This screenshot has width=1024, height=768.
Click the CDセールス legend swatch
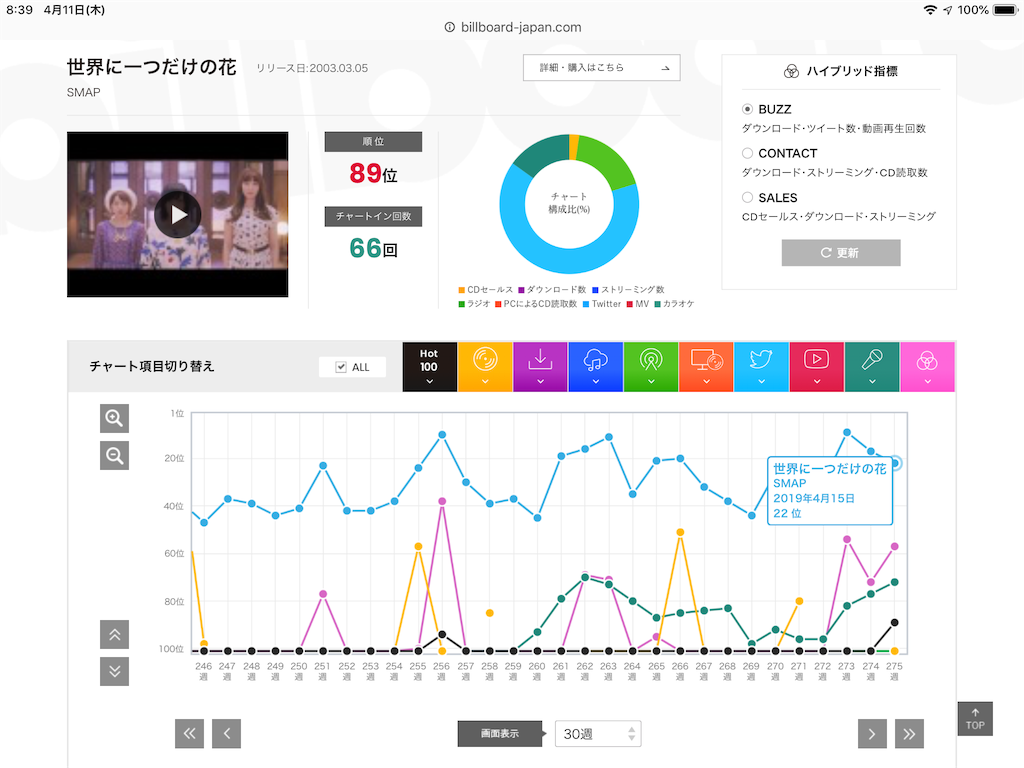(x=462, y=290)
